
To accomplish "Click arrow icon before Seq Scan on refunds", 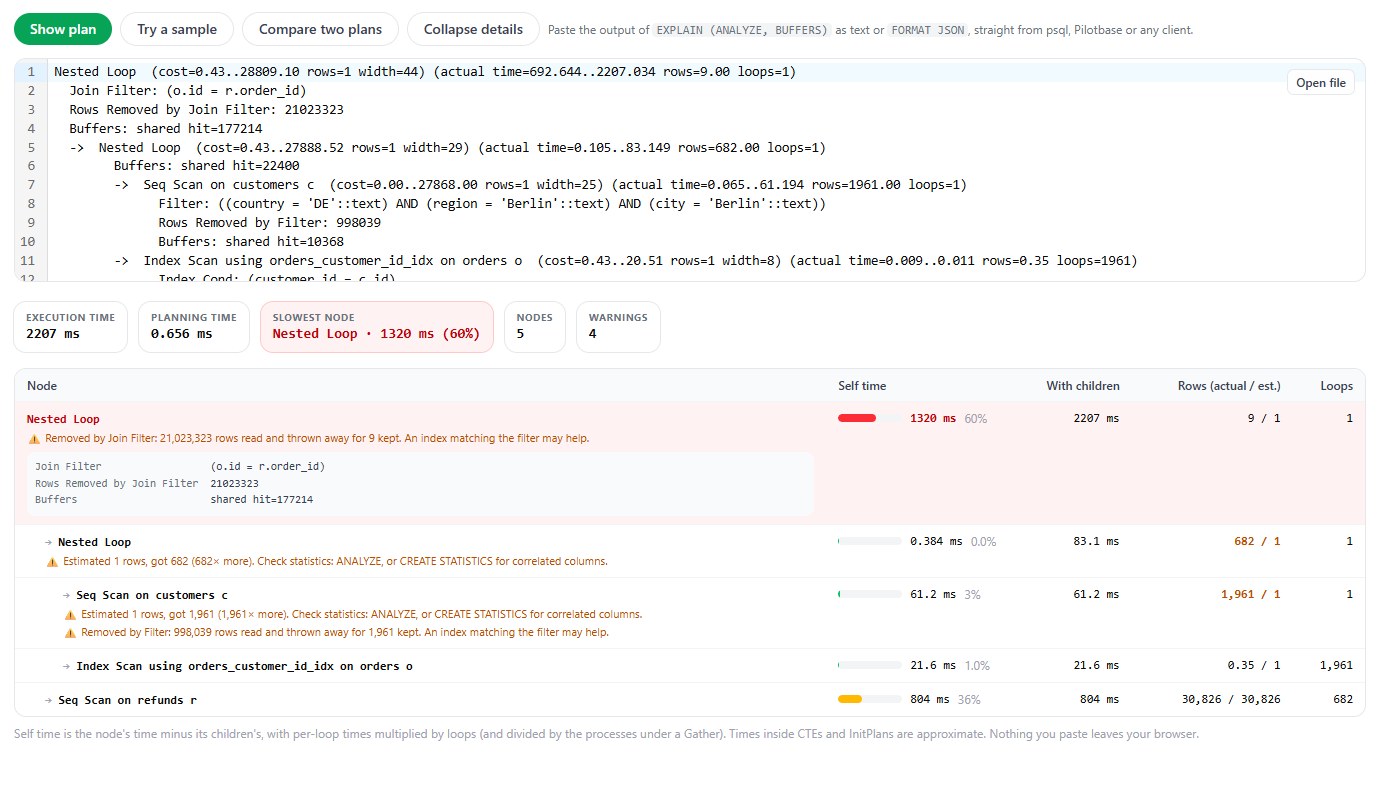I will [x=49, y=700].
